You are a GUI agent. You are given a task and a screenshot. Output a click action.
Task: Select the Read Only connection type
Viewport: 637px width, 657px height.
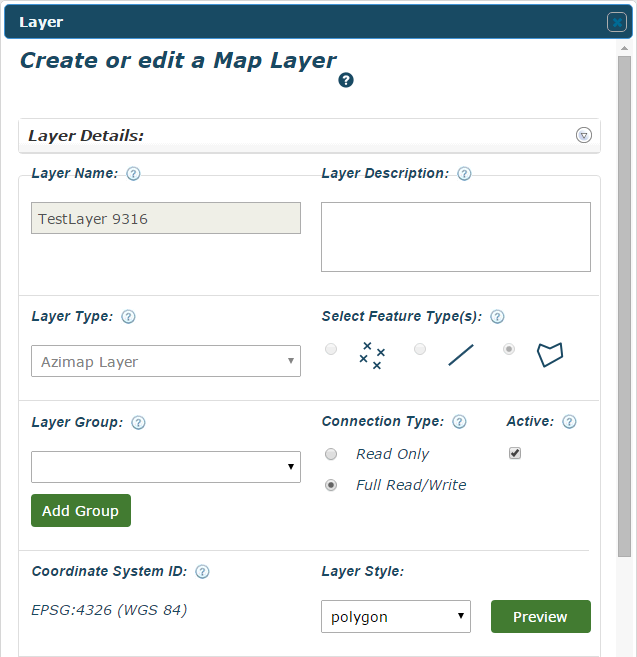(x=331, y=454)
